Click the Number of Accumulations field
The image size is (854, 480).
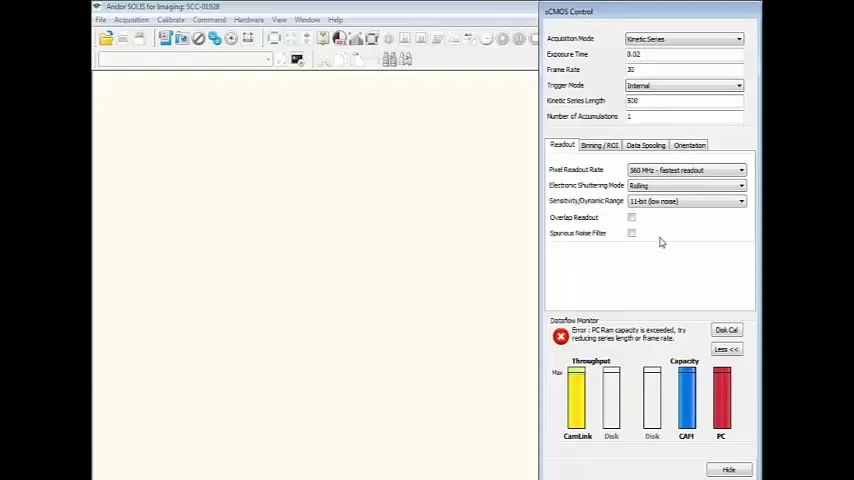685,117
